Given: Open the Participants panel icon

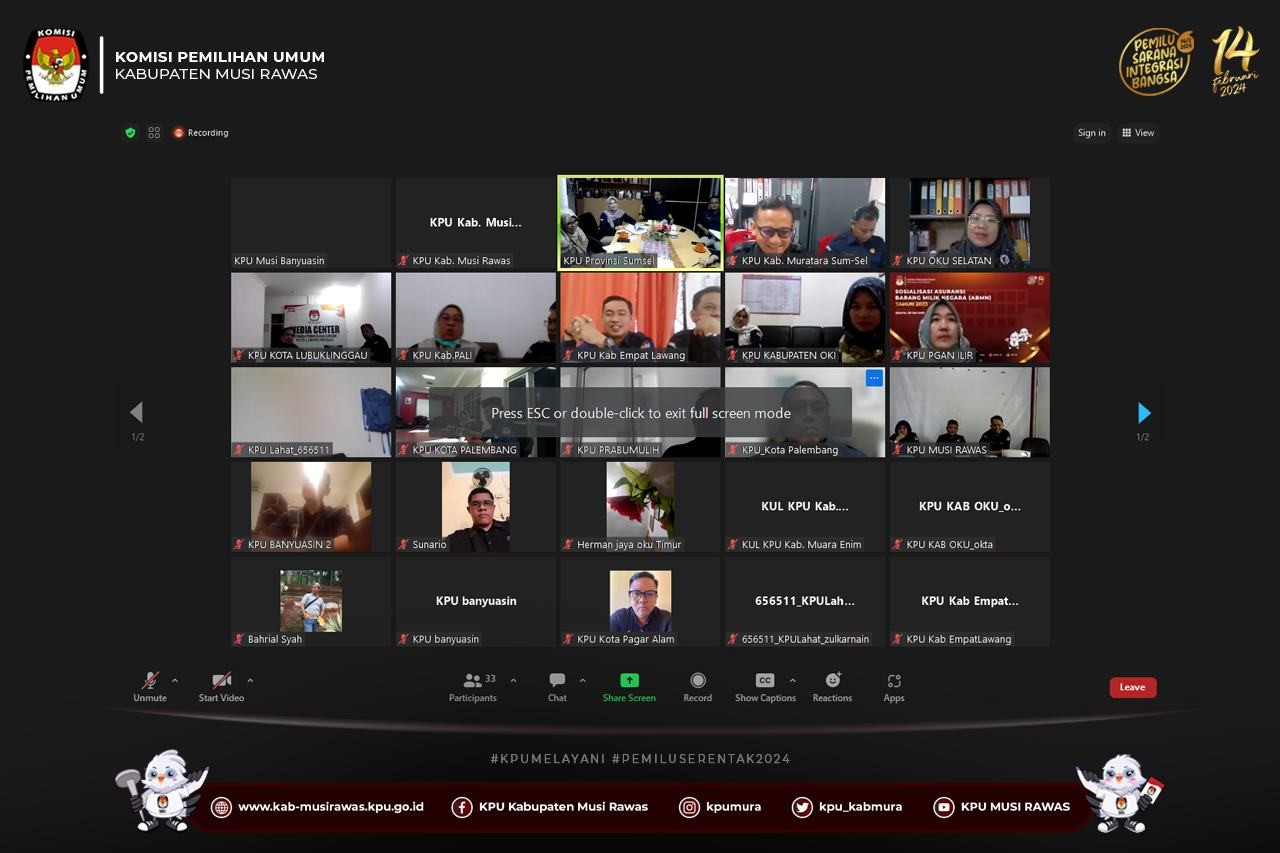Looking at the screenshot, I should 473,681.
